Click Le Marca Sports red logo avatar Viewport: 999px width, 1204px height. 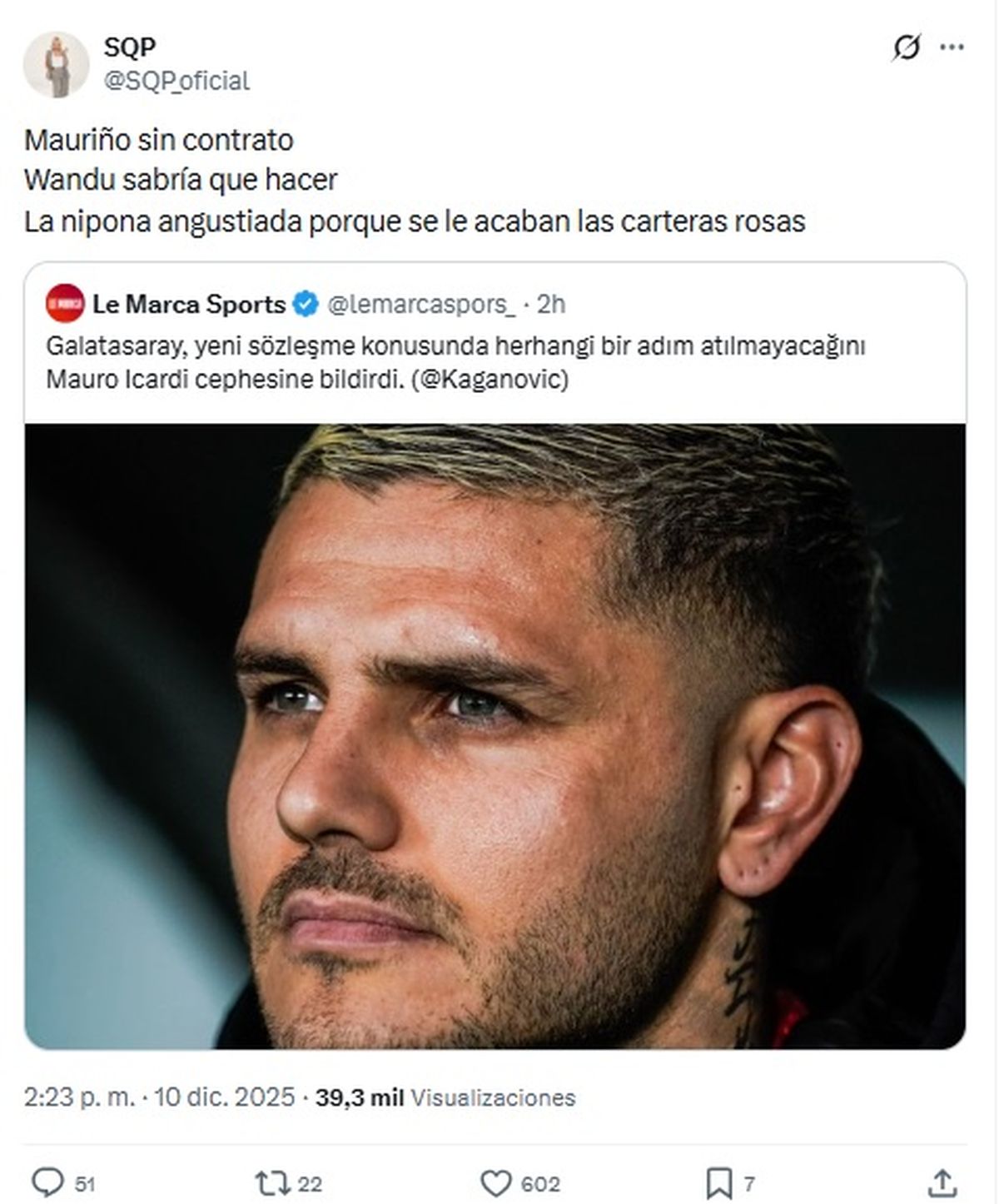pyautogui.click(x=65, y=304)
